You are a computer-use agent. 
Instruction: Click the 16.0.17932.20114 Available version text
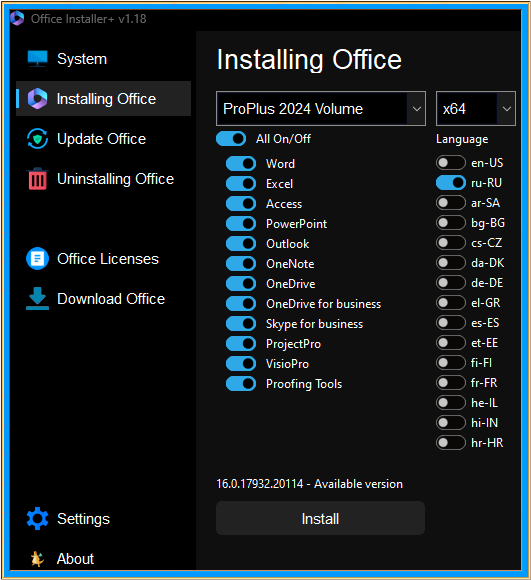coord(309,484)
